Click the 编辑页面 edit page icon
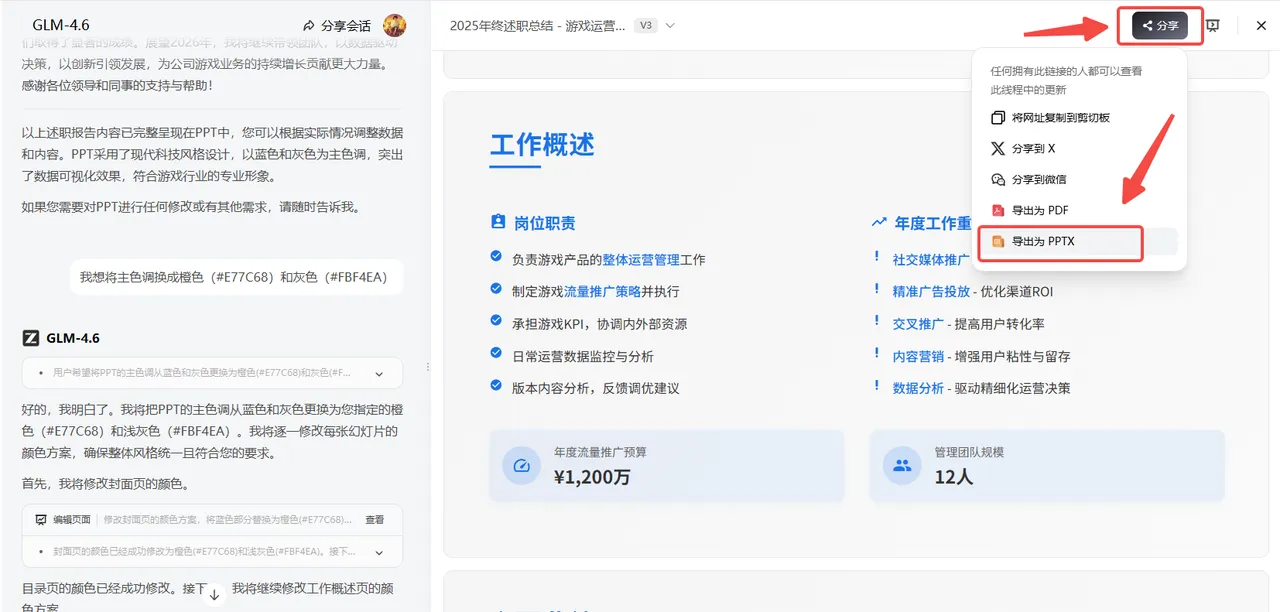 coord(41,520)
